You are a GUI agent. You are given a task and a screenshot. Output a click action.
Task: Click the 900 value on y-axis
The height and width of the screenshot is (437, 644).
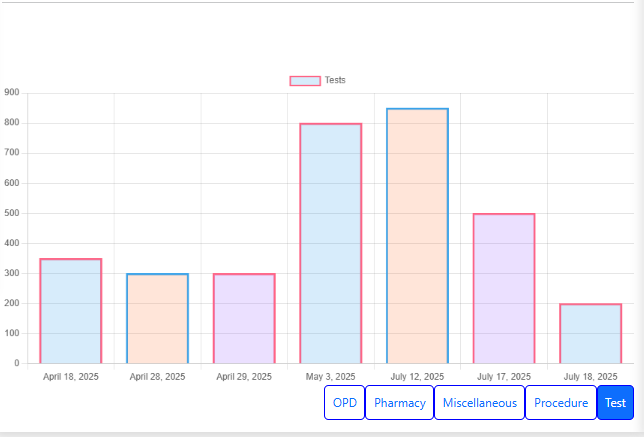(x=12, y=93)
